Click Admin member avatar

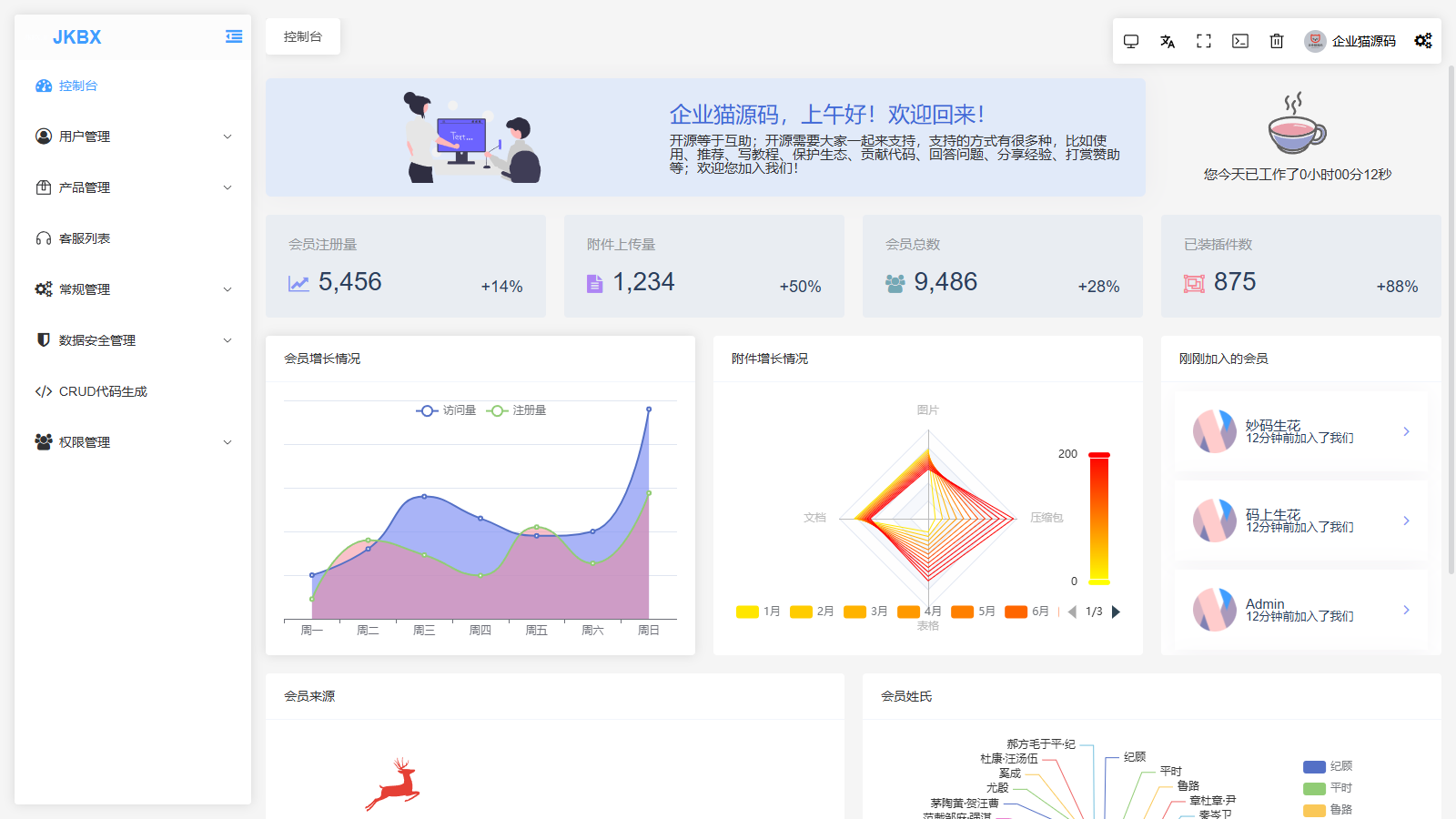1215,610
